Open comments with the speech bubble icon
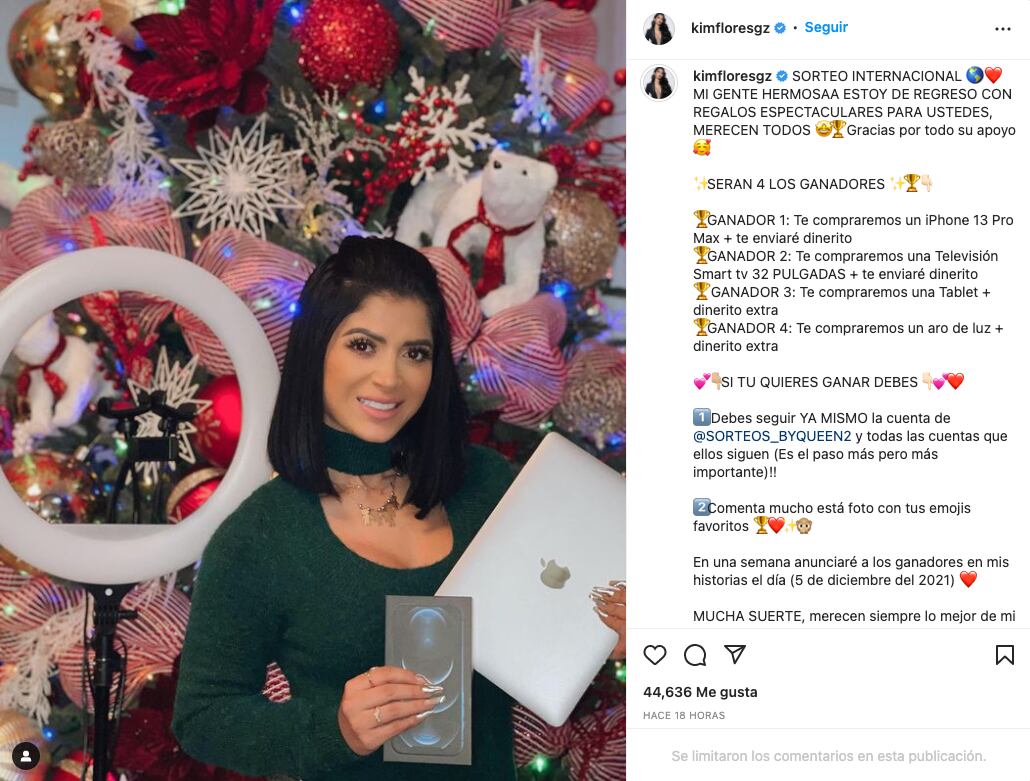The width and height of the screenshot is (1030, 781). [x=695, y=655]
